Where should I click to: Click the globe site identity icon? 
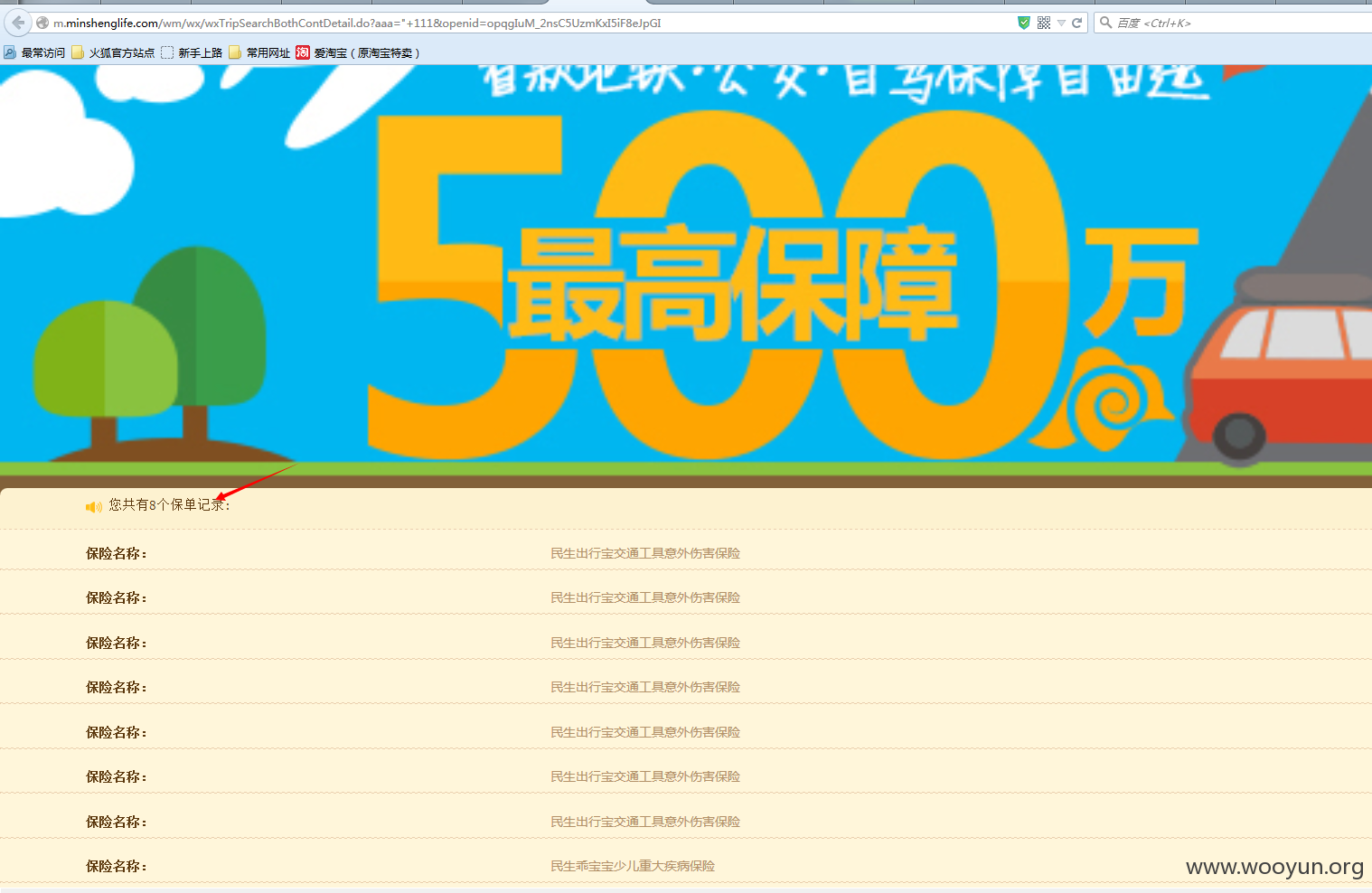tap(42, 23)
